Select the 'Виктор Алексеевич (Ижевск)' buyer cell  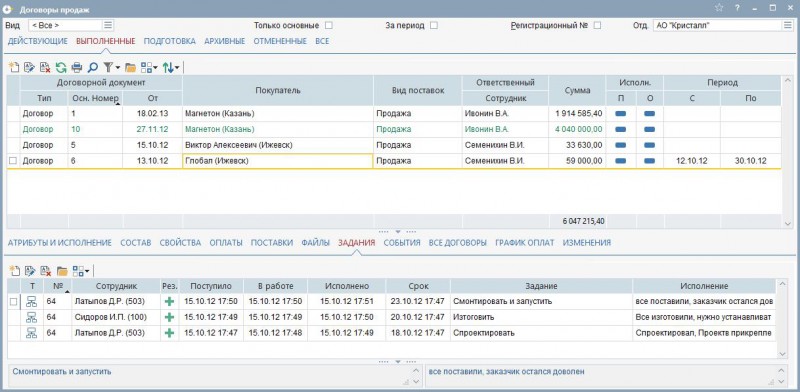(278, 145)
